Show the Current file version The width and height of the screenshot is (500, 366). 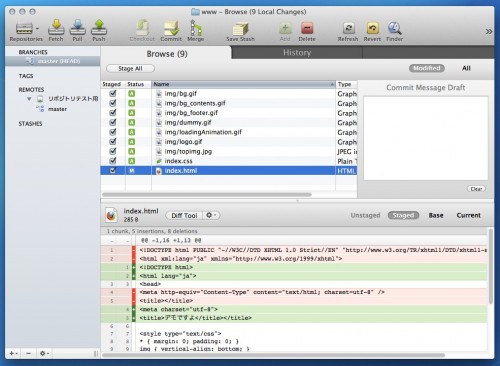click(x=469, y=215)
